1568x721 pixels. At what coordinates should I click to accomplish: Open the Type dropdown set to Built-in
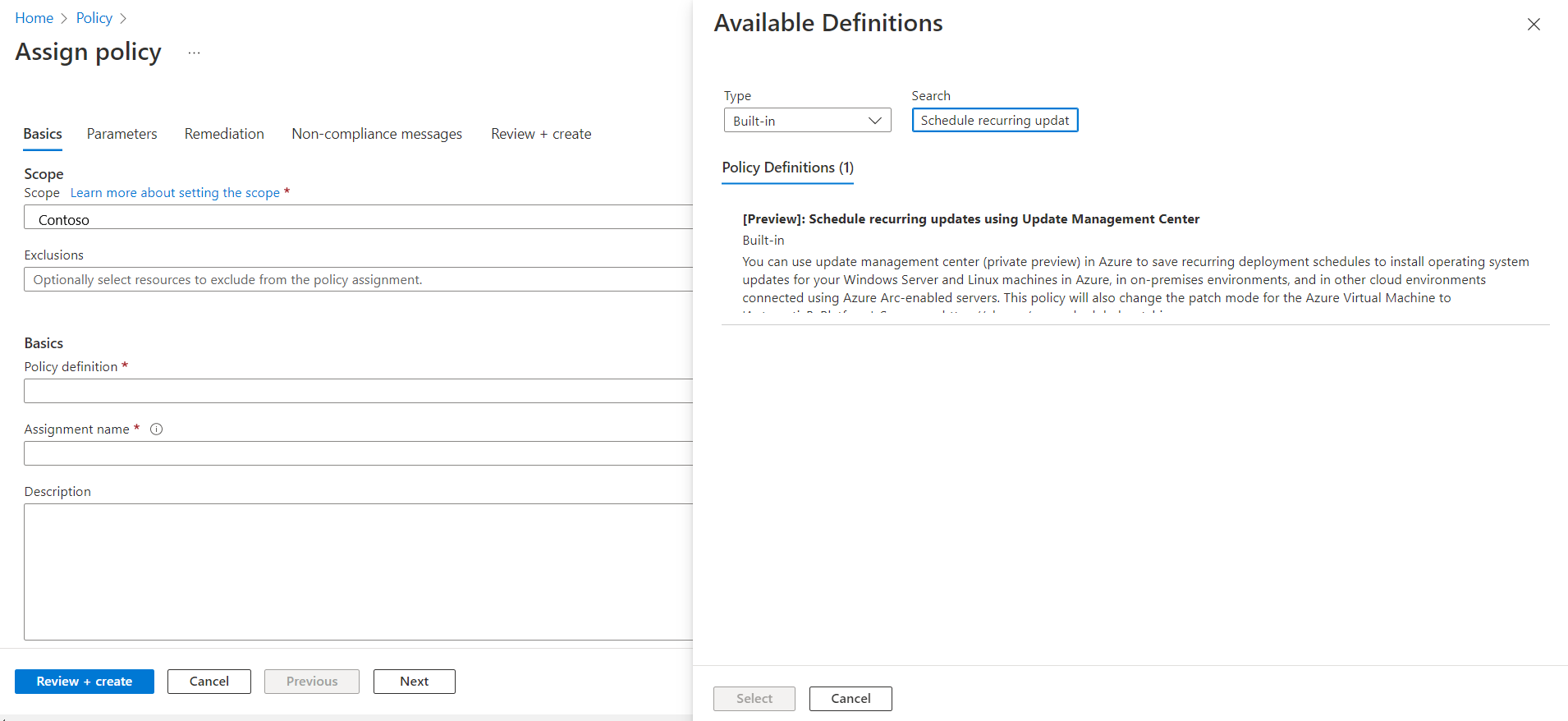click(x=807, y=121)
